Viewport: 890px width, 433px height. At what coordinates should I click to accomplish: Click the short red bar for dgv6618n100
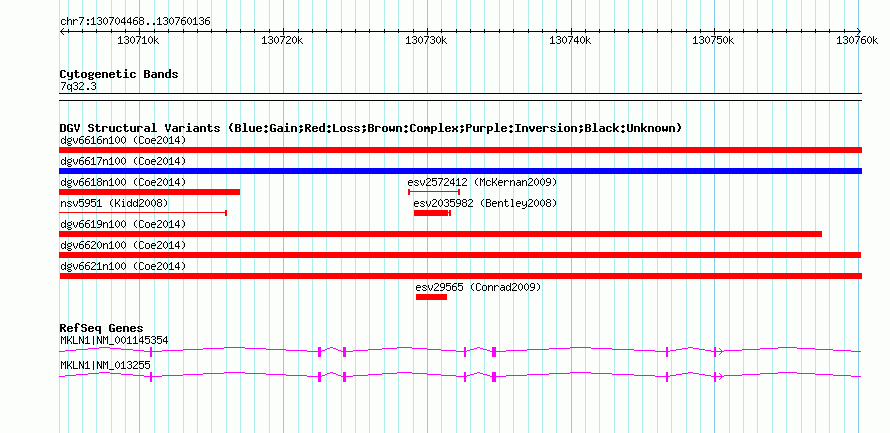coord(150,192)
